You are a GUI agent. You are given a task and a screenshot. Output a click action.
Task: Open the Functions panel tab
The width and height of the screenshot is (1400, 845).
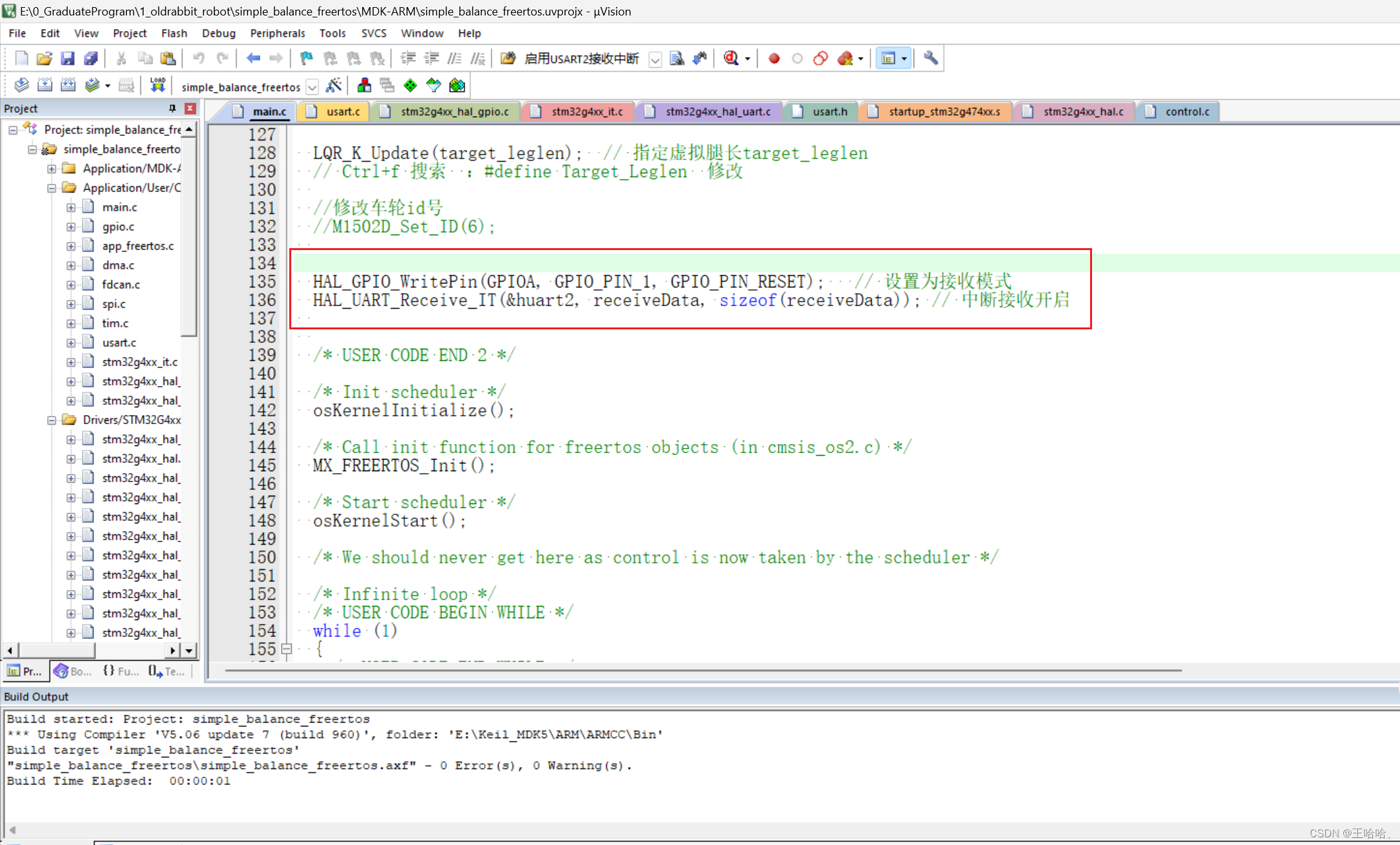coord(120,671)
